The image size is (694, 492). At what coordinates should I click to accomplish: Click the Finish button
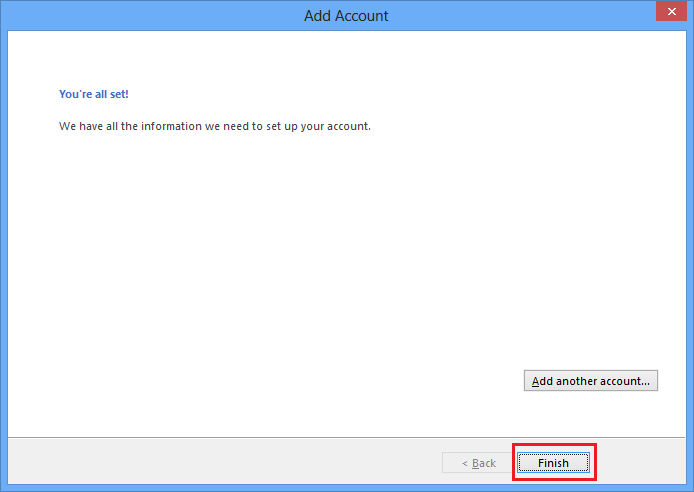[x=553, y=463]
